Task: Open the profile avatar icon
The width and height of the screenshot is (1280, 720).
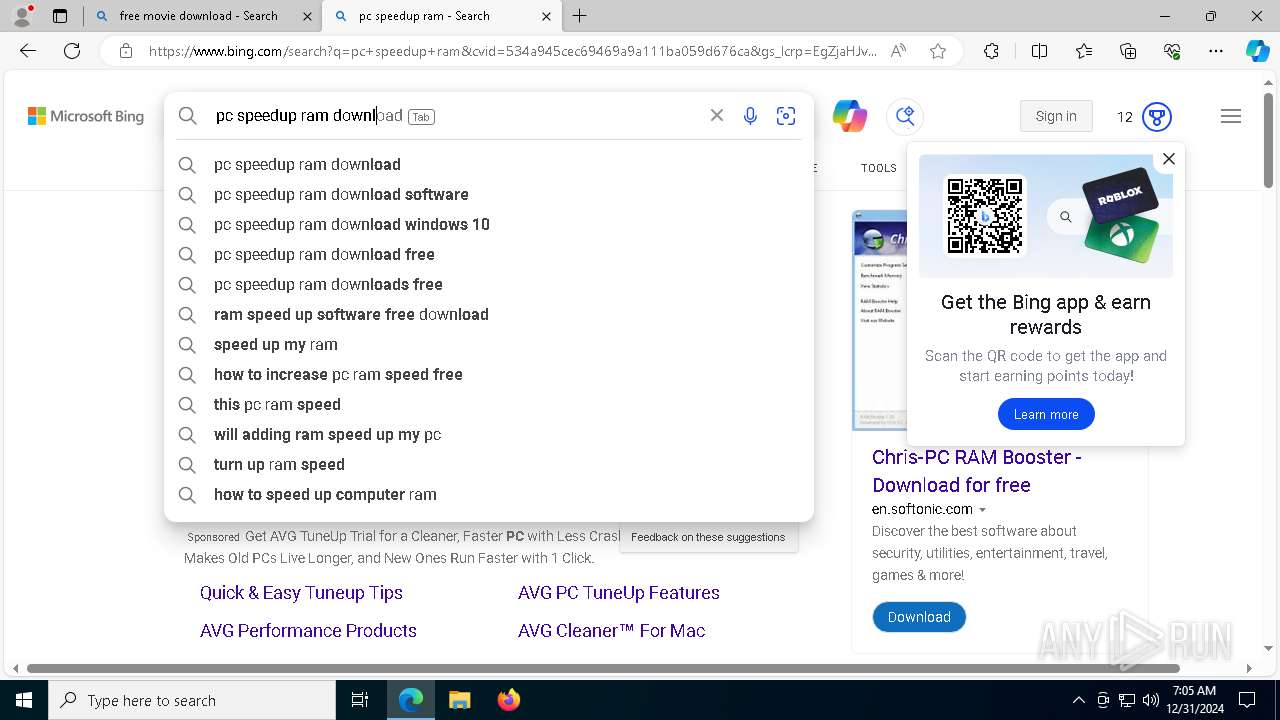Action: 22,16
